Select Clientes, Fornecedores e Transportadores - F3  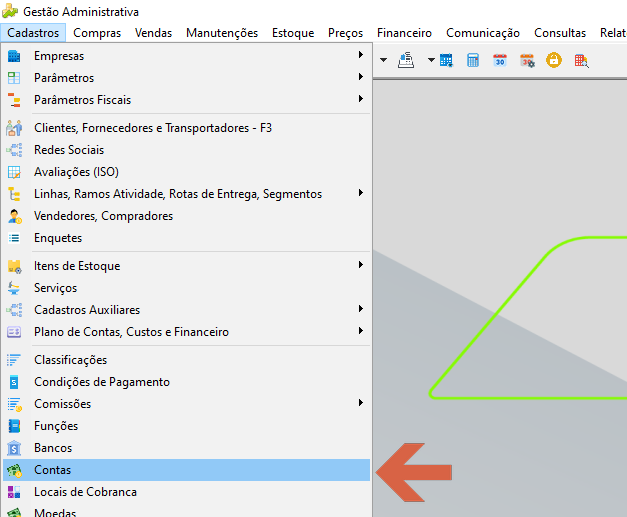point(186,128)
